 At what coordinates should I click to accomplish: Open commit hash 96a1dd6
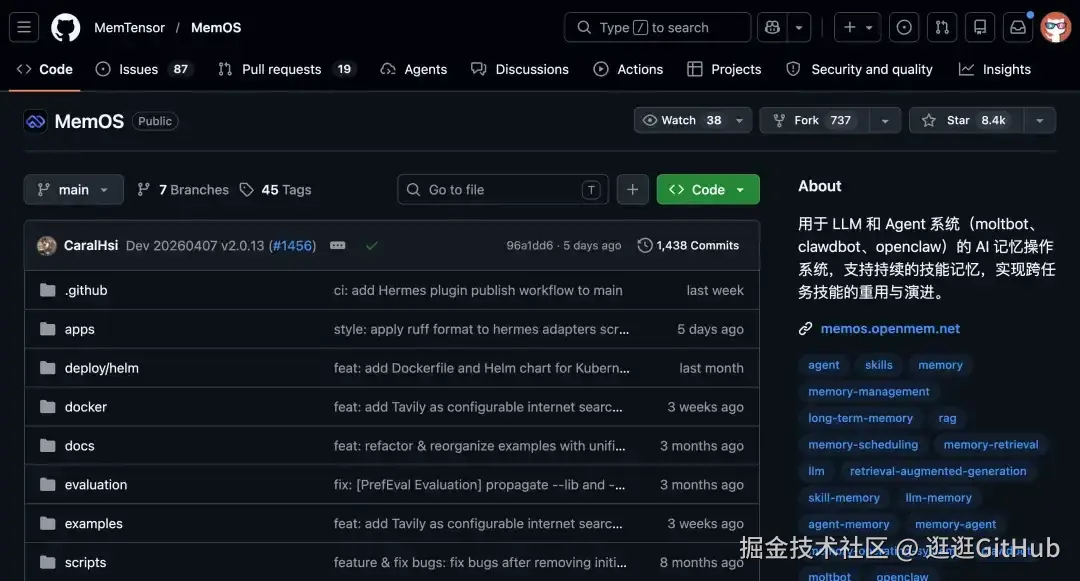coord(530,246)
